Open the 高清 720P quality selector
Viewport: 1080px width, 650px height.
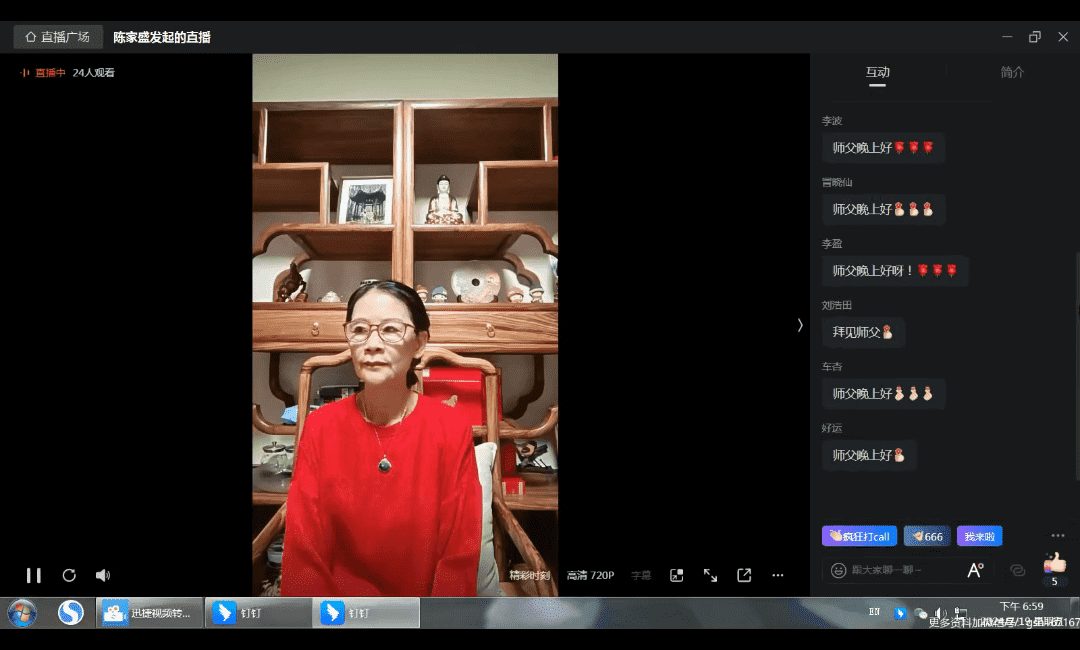pyautogui.click(x=590, y=575)
